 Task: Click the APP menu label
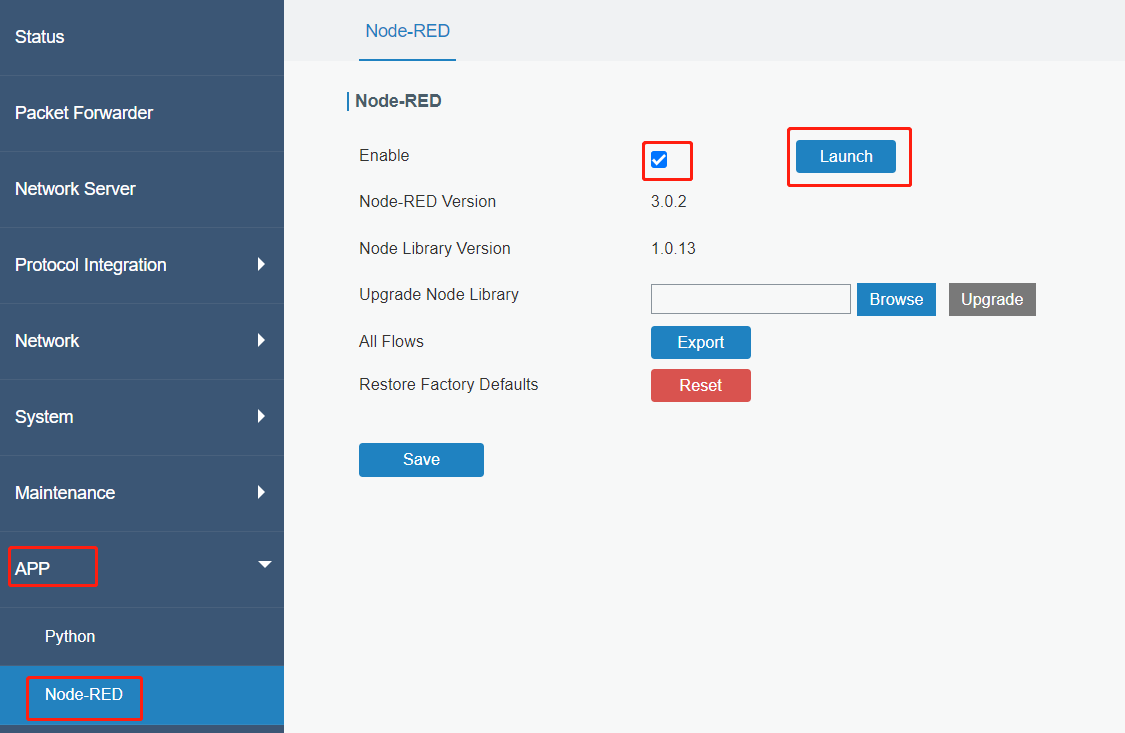point(32,569)
